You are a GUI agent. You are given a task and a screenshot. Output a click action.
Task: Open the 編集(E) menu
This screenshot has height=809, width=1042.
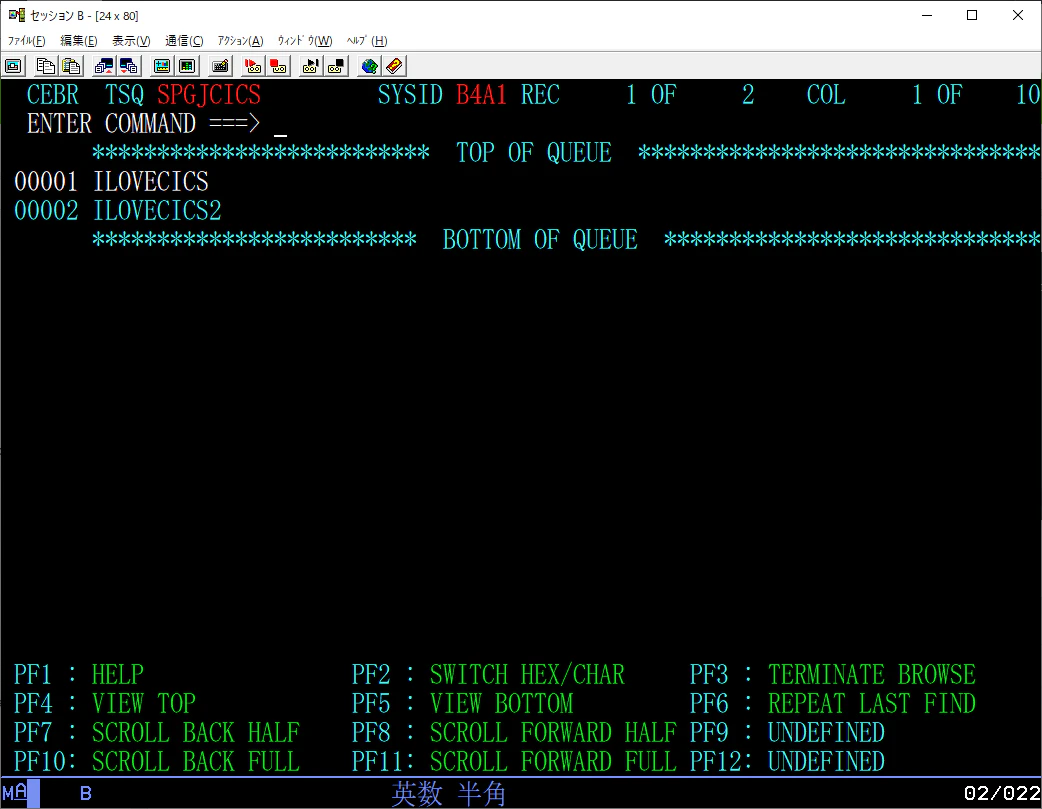[78, 41]
